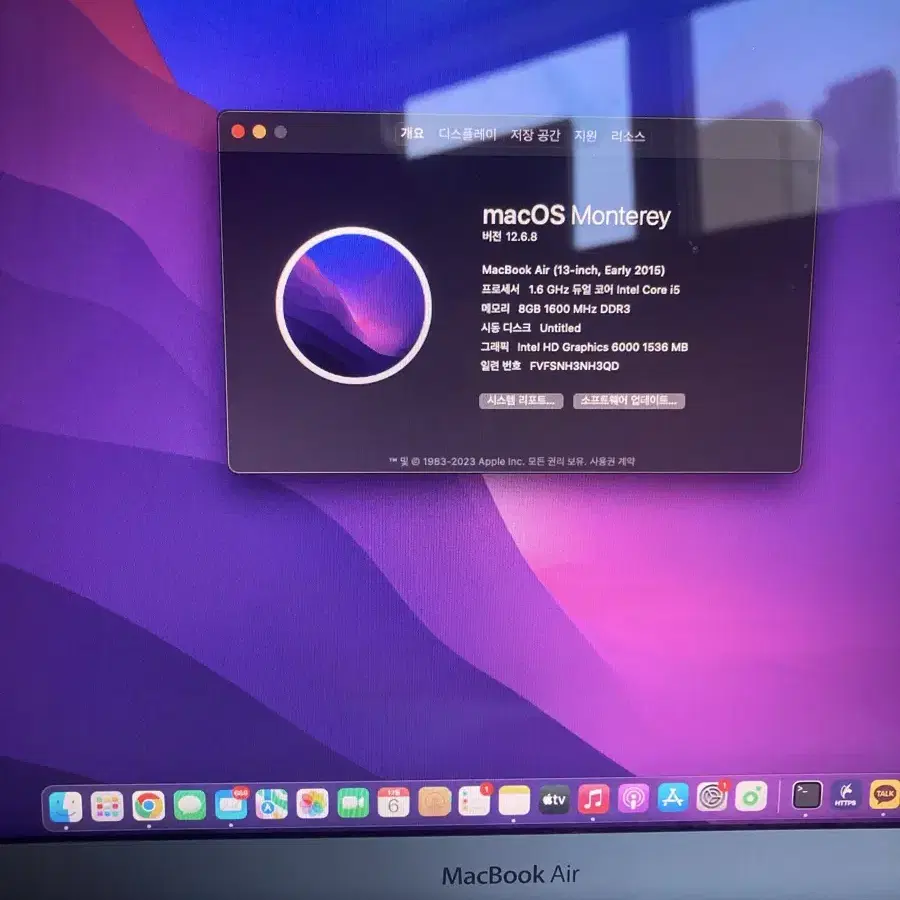The height and width of the screenshot is (900, 900).
Task: Open Finder from the Dock
Action: [66, 806]
